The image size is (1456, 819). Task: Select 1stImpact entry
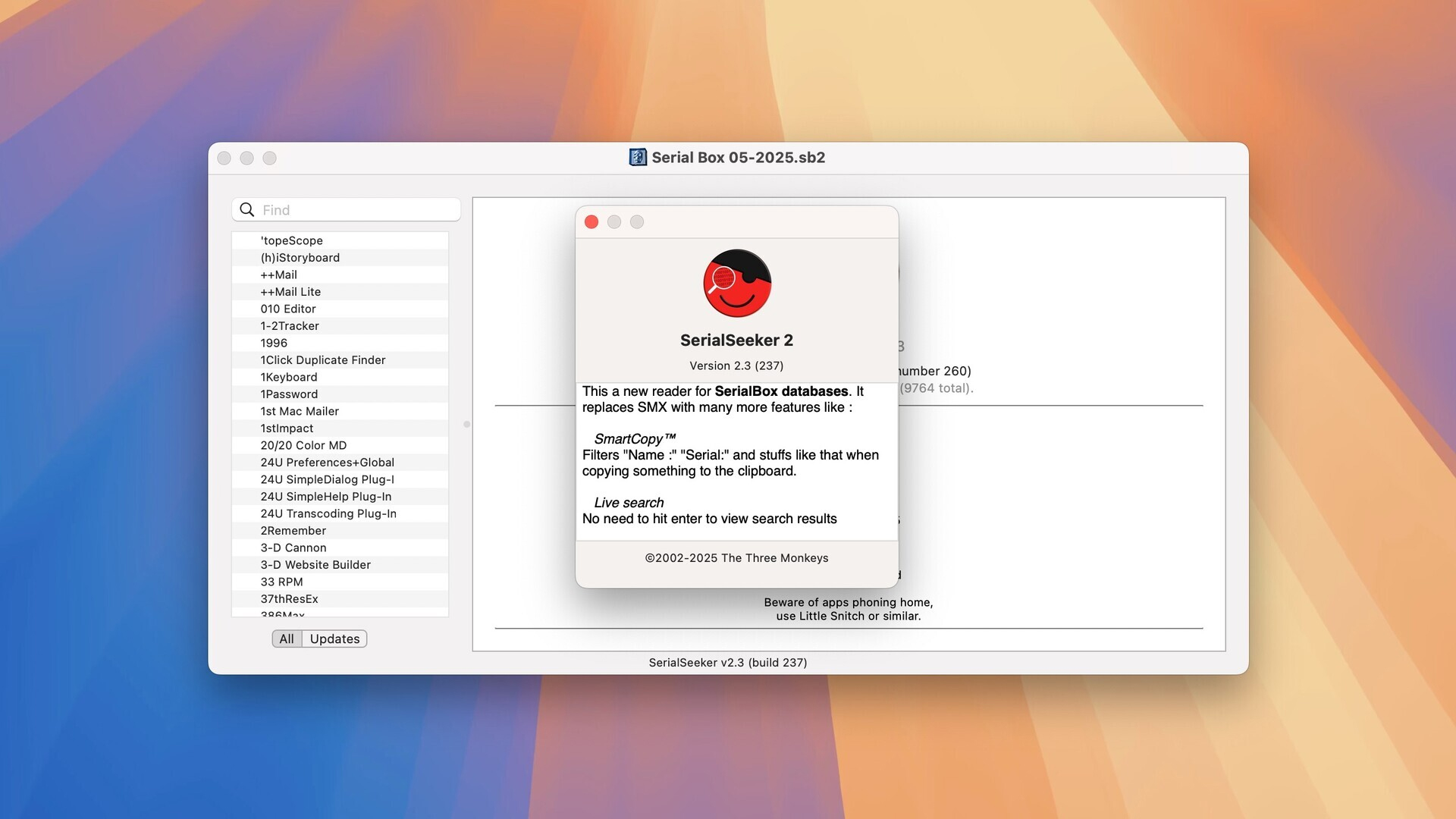[x=340, y=428]
